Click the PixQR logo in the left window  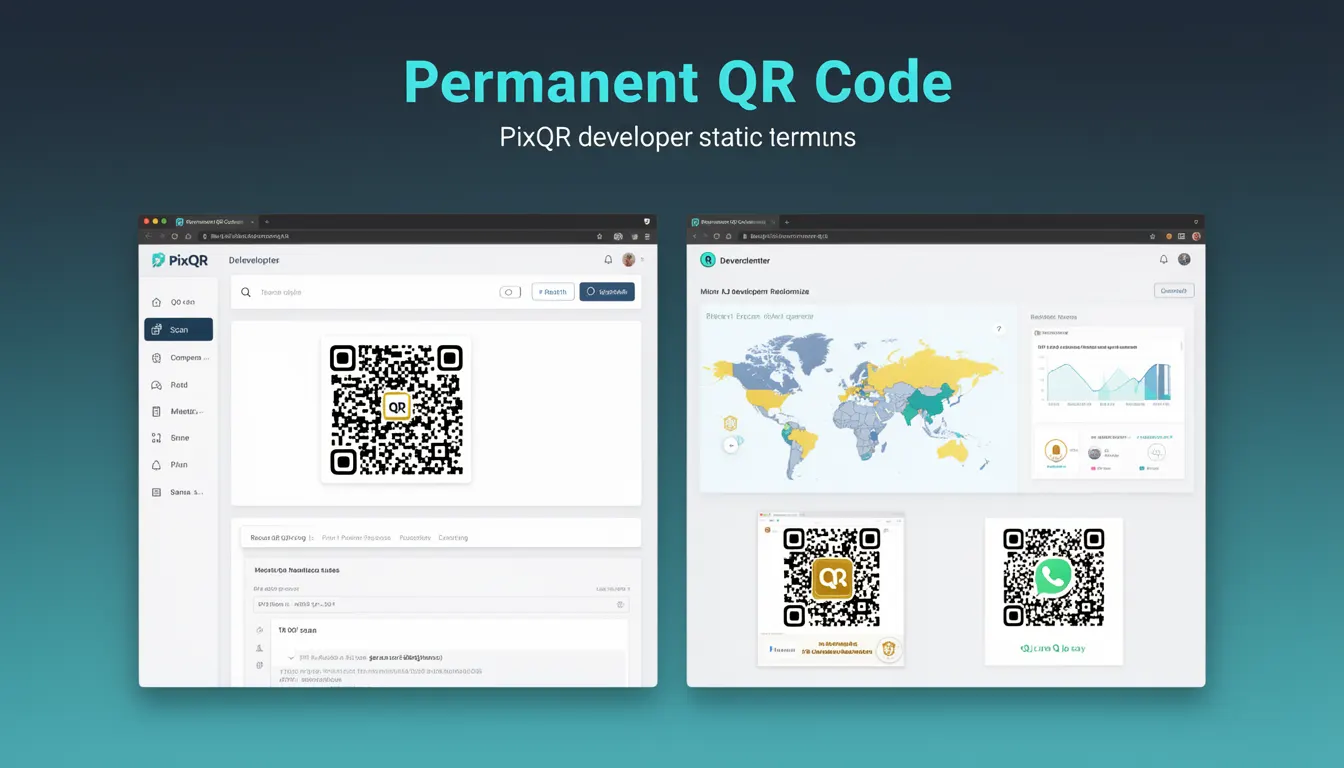(180, 260)
